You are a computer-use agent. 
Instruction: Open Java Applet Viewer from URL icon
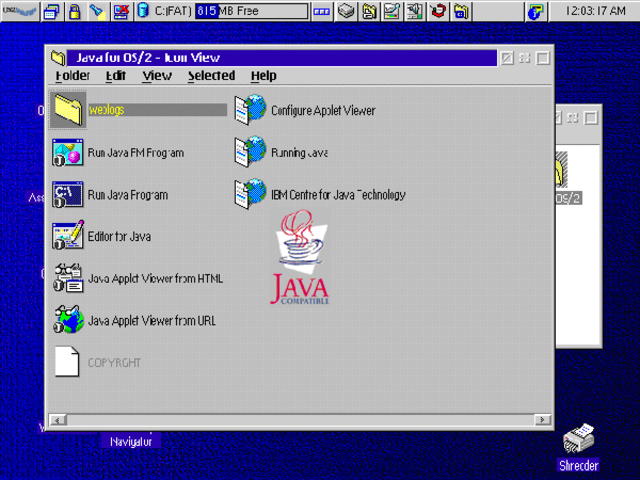[68, 320]
